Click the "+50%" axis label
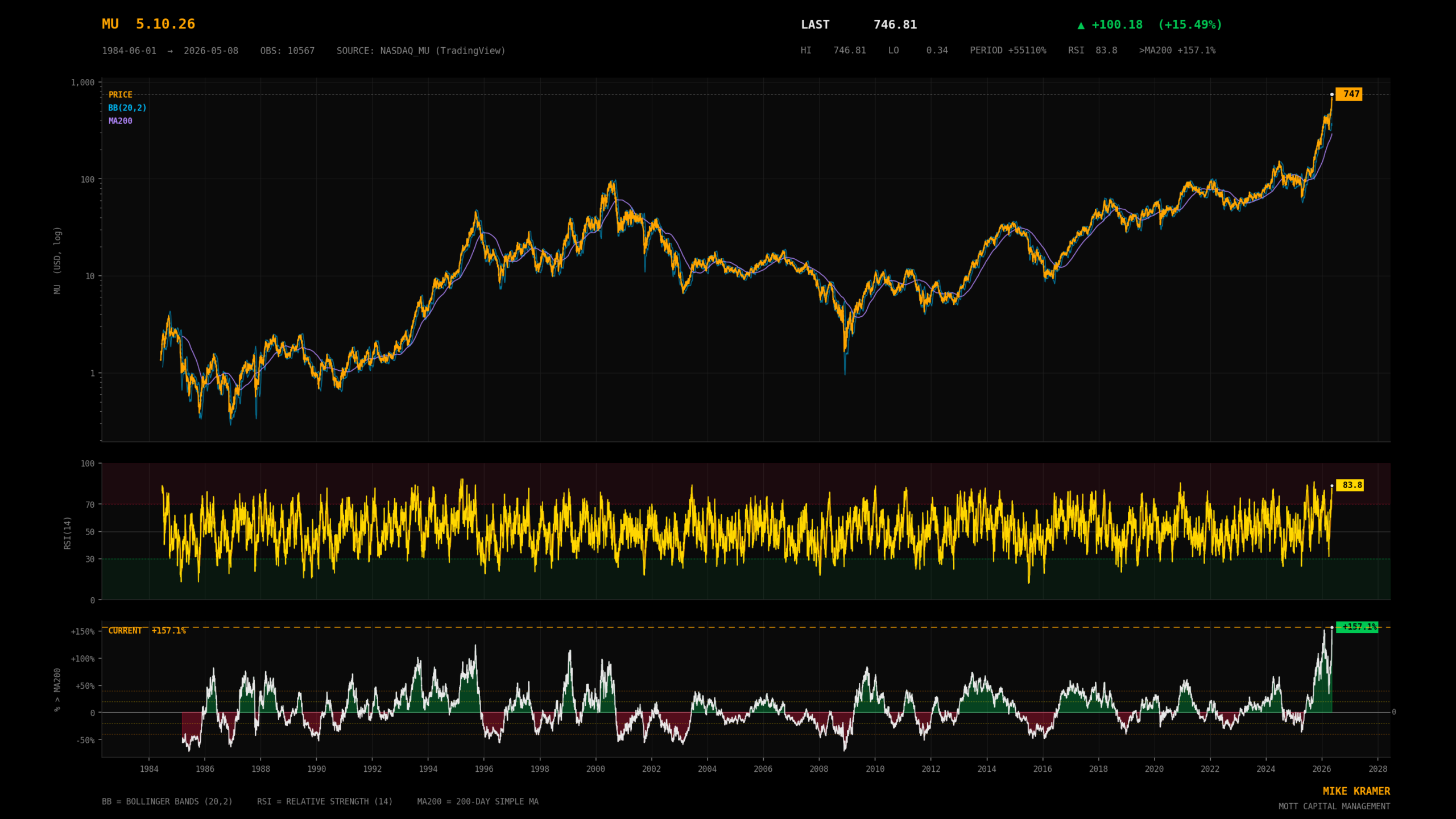Viewport: 1456px width, 819px height. coord(85,686)
